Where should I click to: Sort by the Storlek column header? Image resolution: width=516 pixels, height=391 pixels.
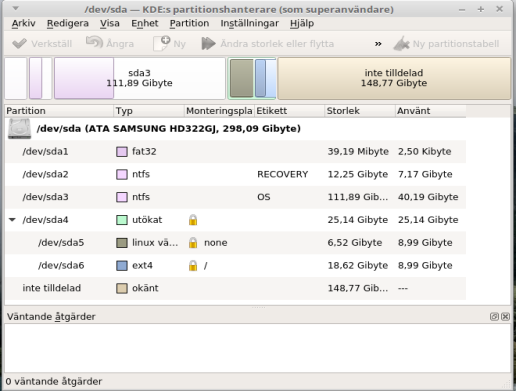coord(360,111)
